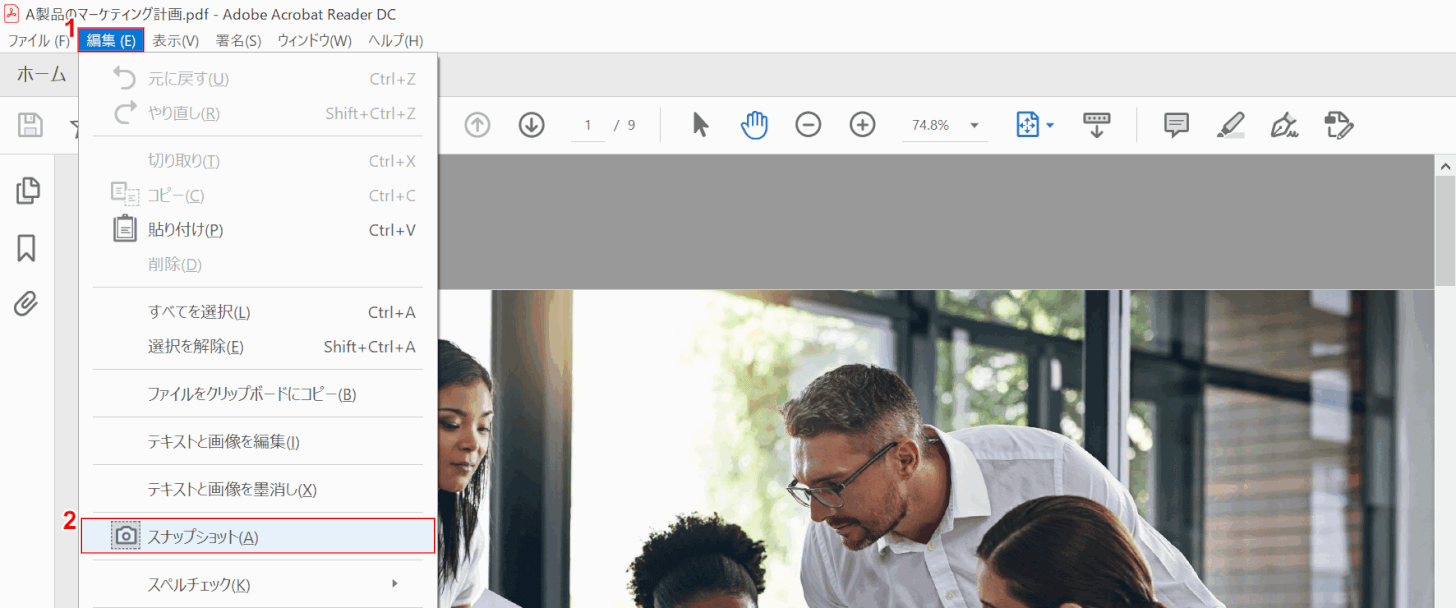Select the Highlight text pen tool
Viewport: 1456px width, 608px height.
[x=1230, y=125]
